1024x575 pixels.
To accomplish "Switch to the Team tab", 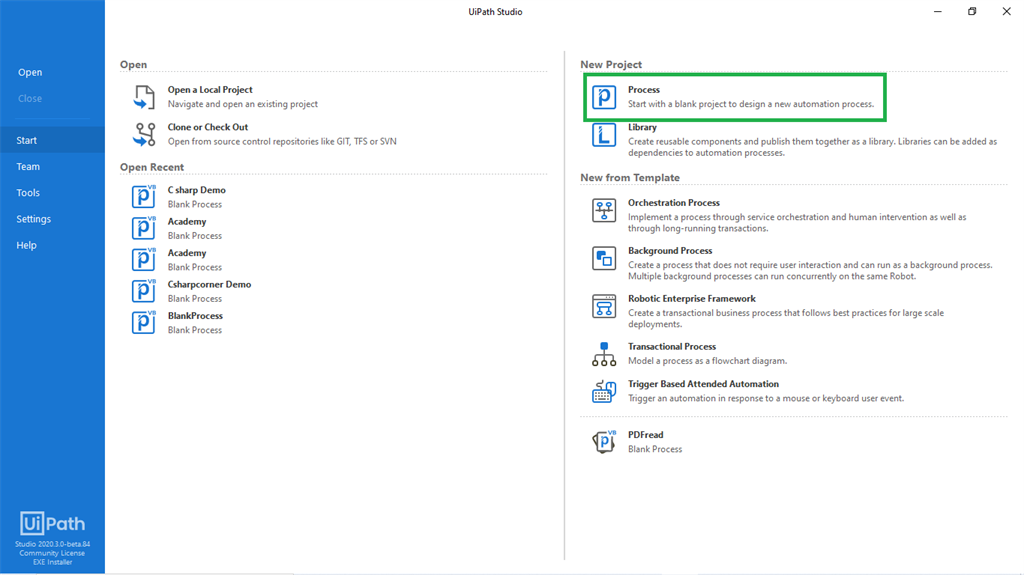I will coord(28,167).
